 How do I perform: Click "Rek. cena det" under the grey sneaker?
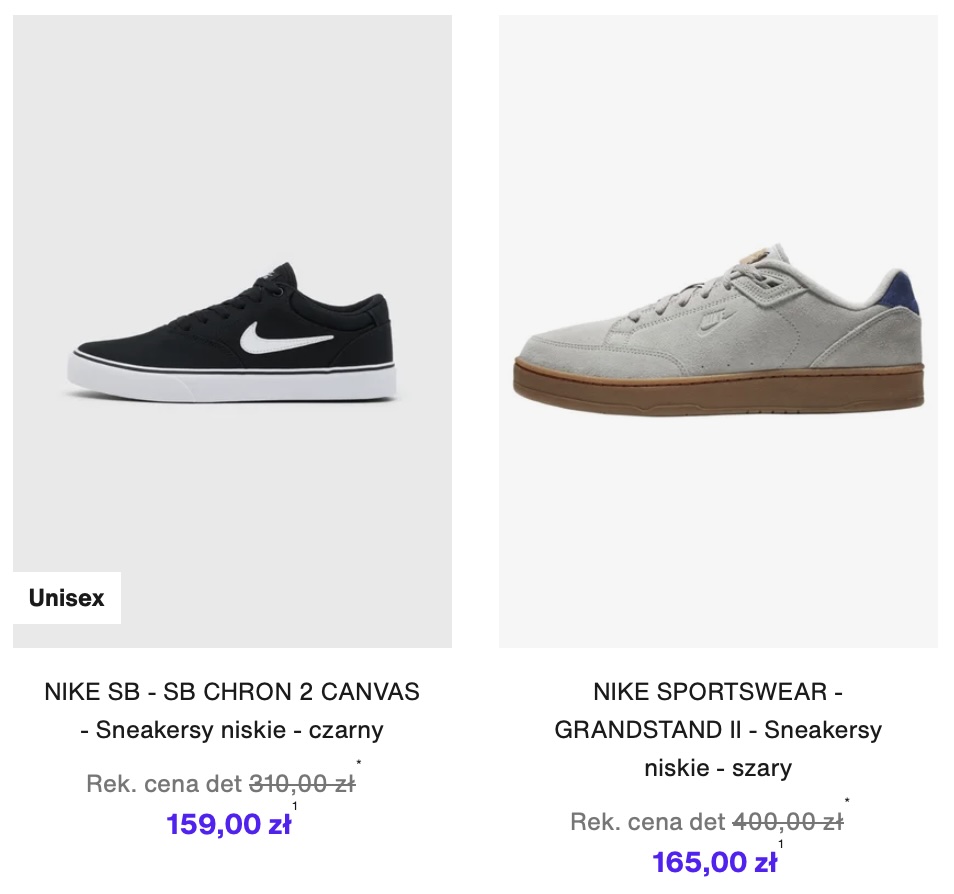(x=648, y=822)
